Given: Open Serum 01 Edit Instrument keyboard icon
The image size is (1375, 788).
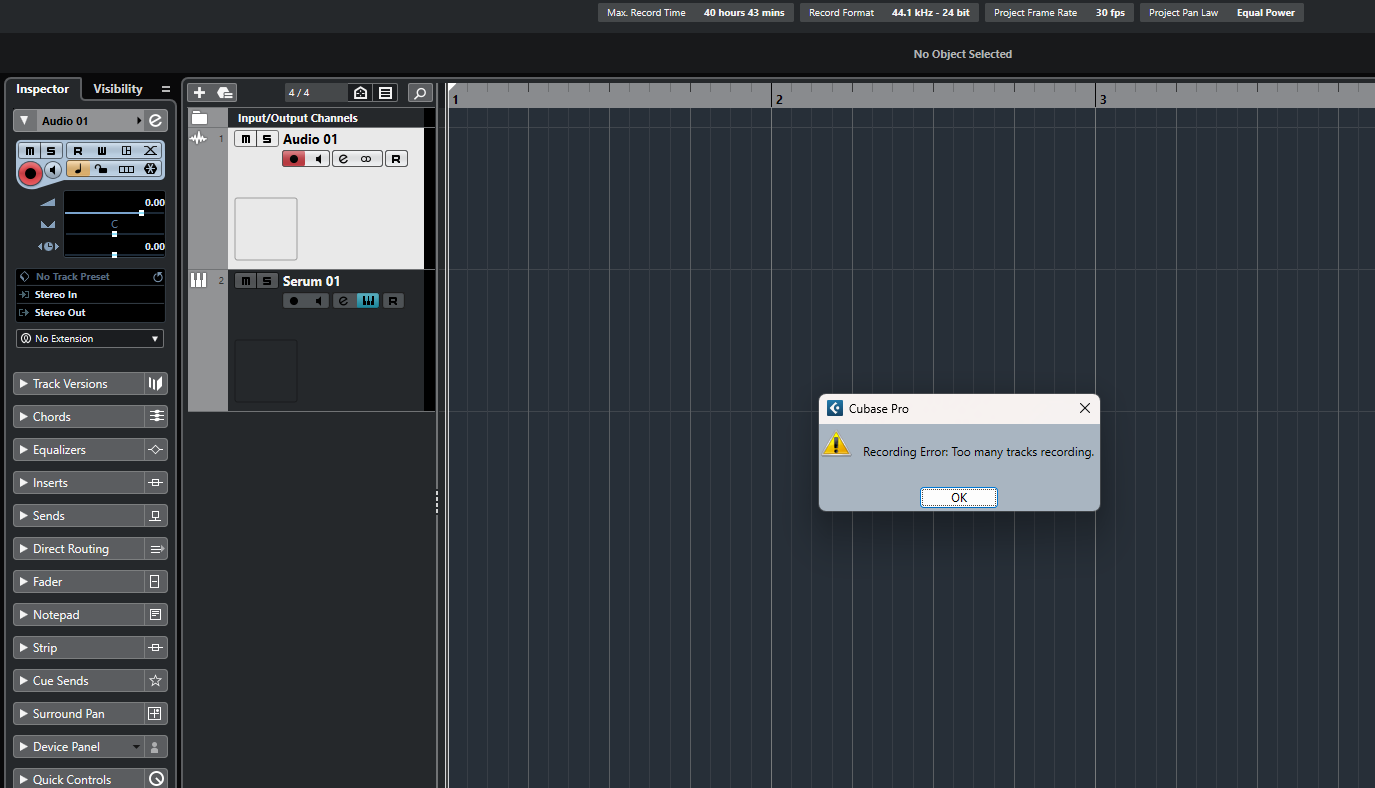Looking at the screenshot, I should coord(368,301).
